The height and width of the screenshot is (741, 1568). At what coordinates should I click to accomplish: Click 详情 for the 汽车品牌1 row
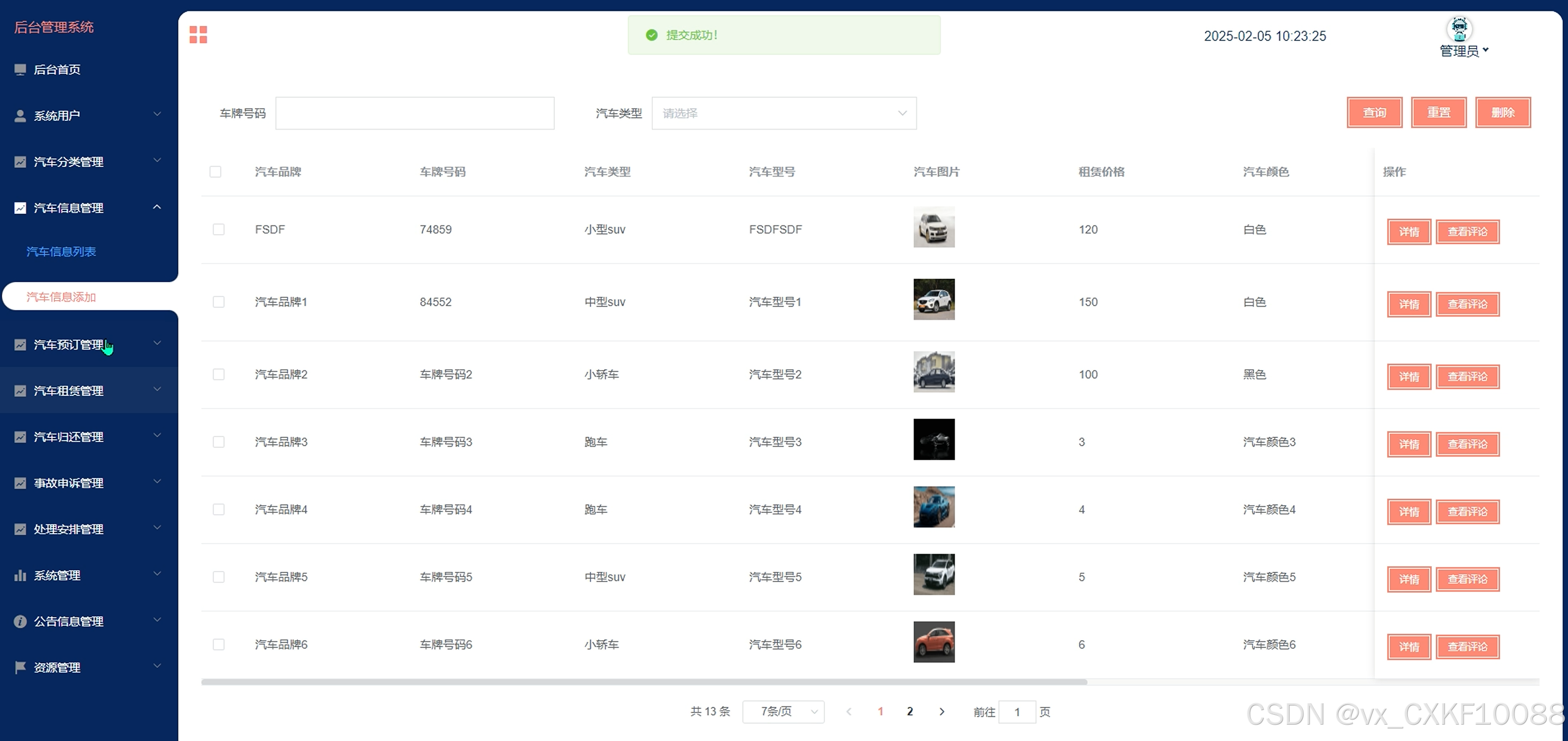1408,304
